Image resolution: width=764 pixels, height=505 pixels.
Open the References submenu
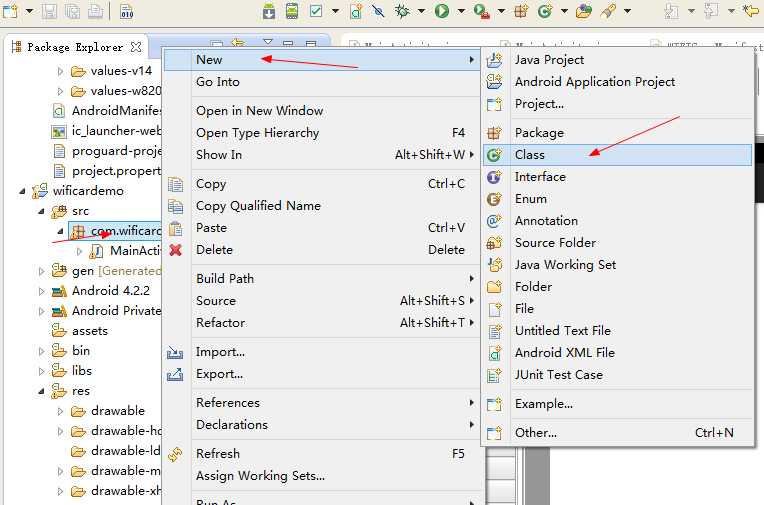click(x=322, y=403)
